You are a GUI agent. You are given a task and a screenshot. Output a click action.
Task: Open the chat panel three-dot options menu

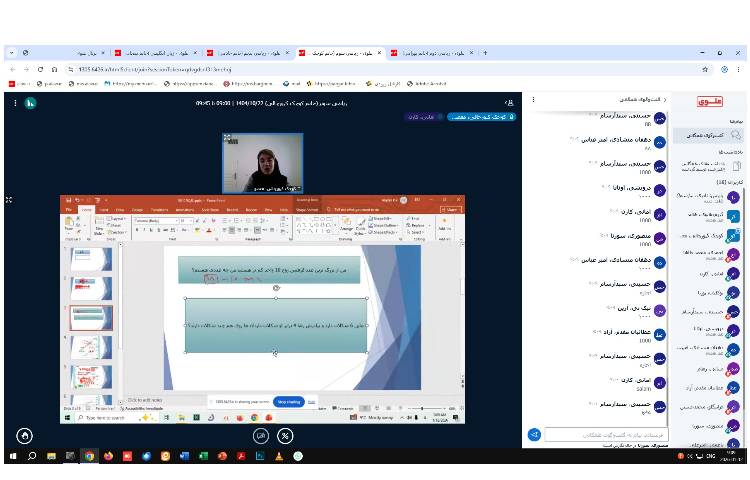click(x=534, y=100)
